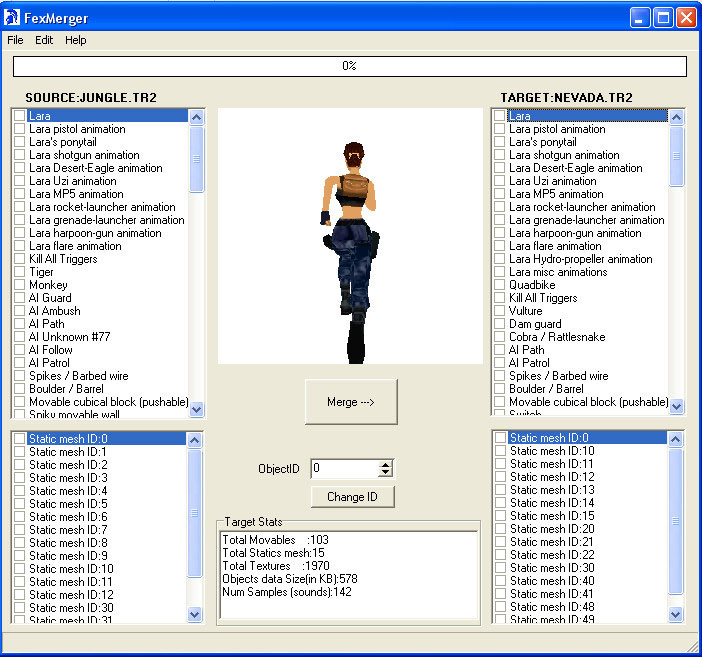This screenshot has height=657, width=702.
Task: Close the FexMerger window
Action: pos(686,18)
